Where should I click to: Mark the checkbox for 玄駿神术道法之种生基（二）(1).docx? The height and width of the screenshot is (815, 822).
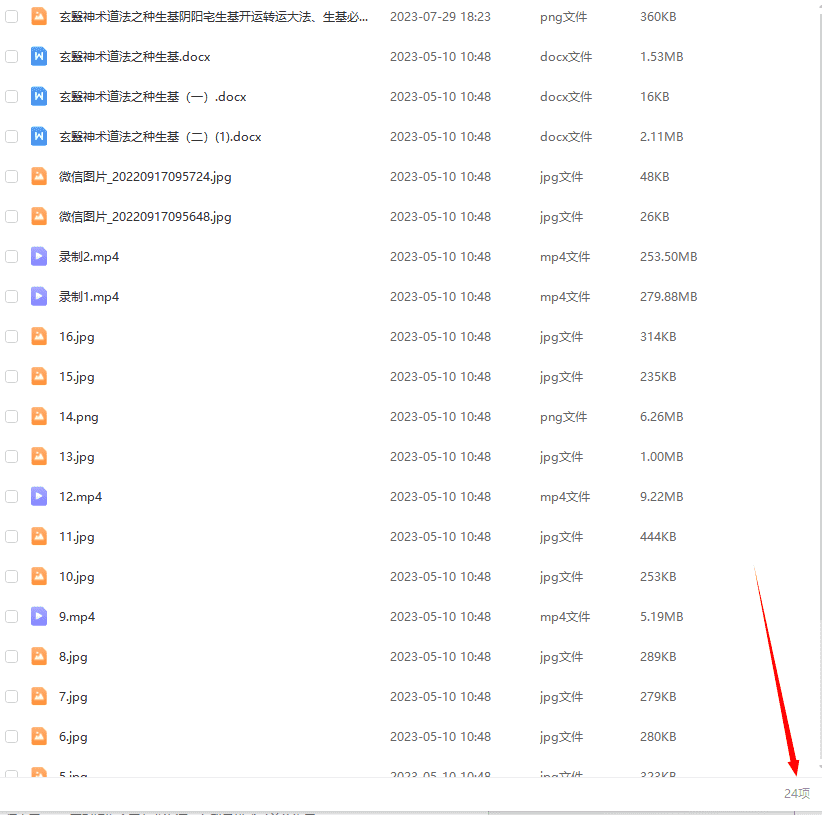click(12, 137)
